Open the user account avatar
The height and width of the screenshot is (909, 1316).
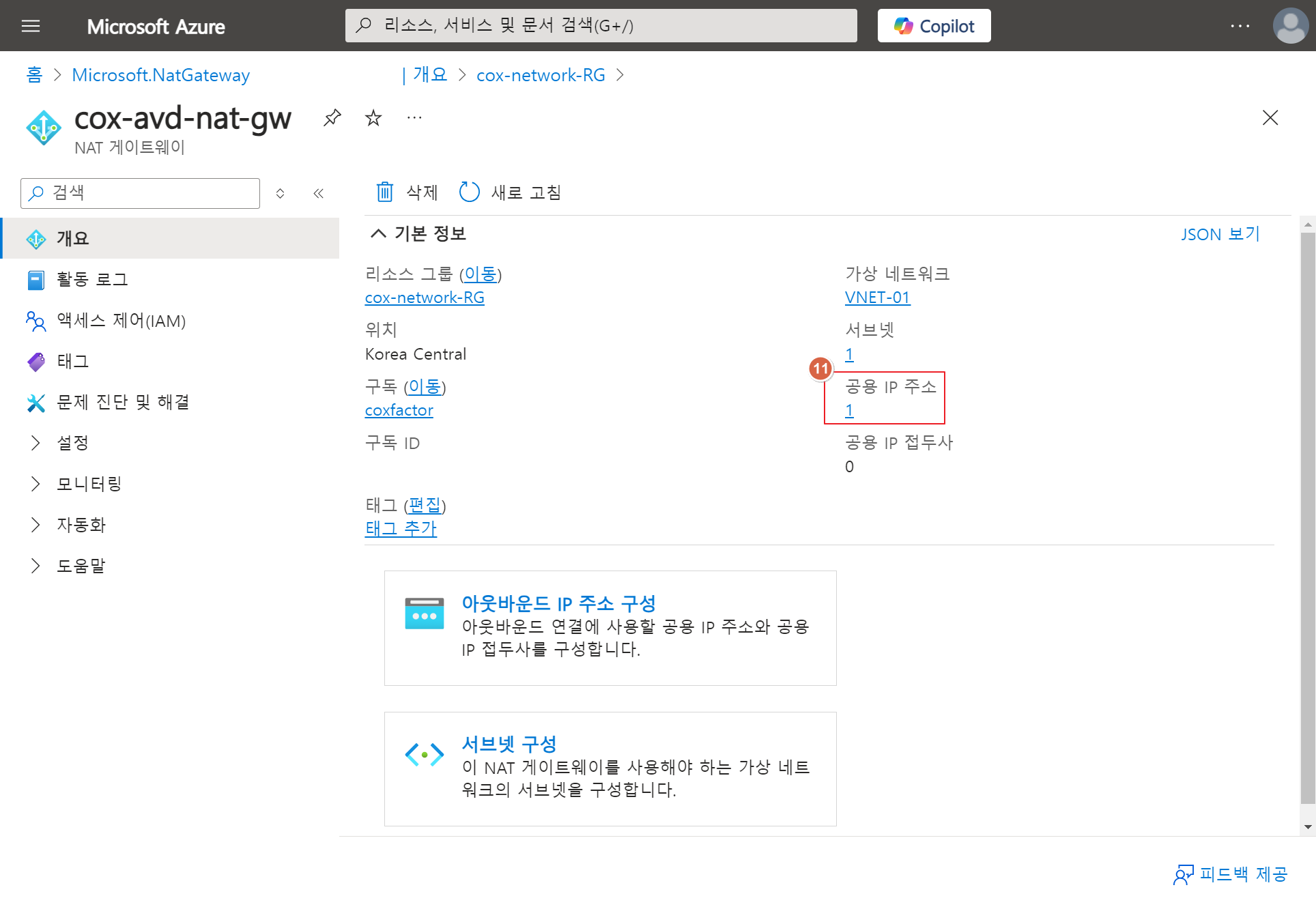pyautogui.click(x=1290, y=26)
